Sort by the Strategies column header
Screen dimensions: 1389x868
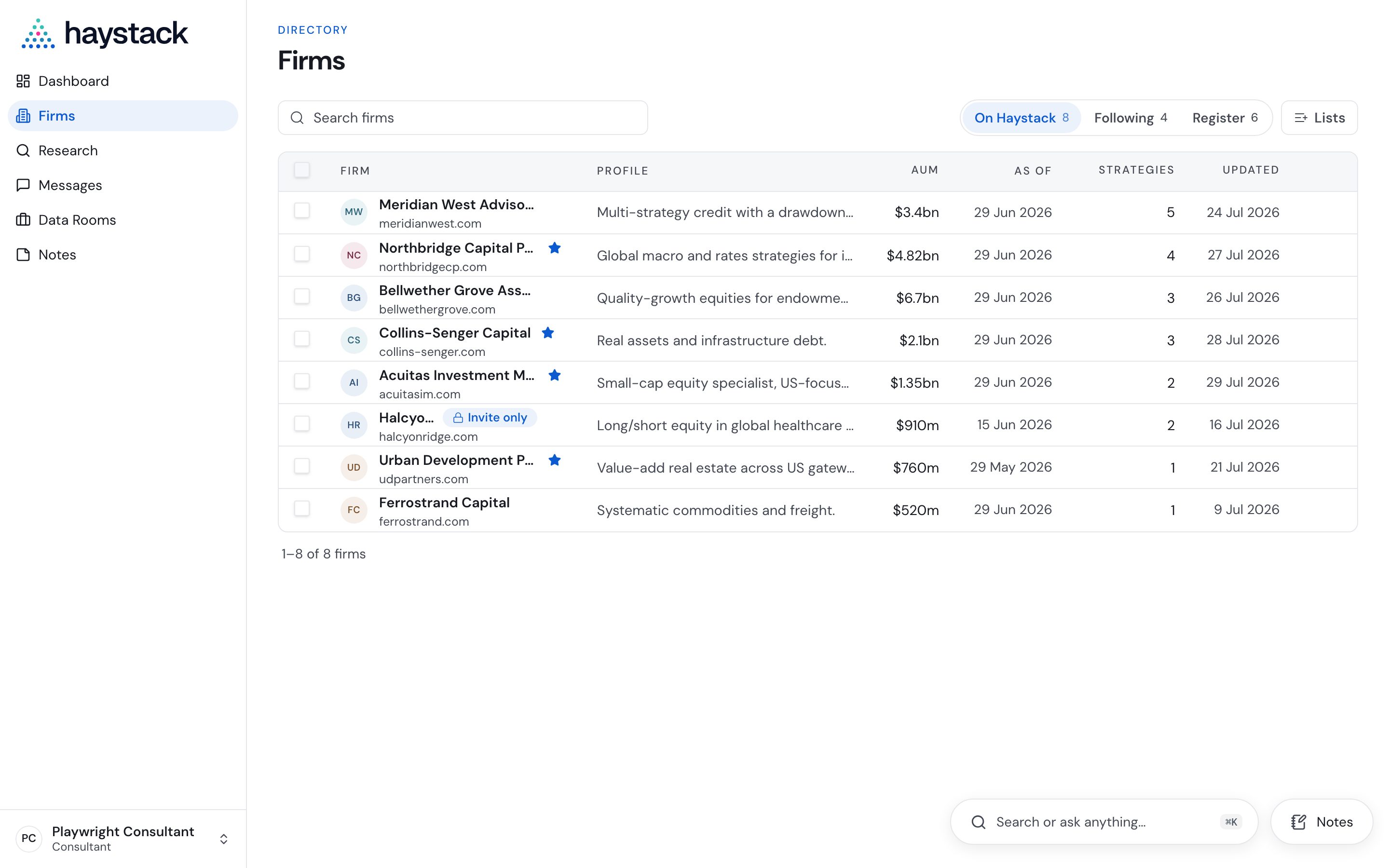pyautogui.click(x=1136, y=170)
